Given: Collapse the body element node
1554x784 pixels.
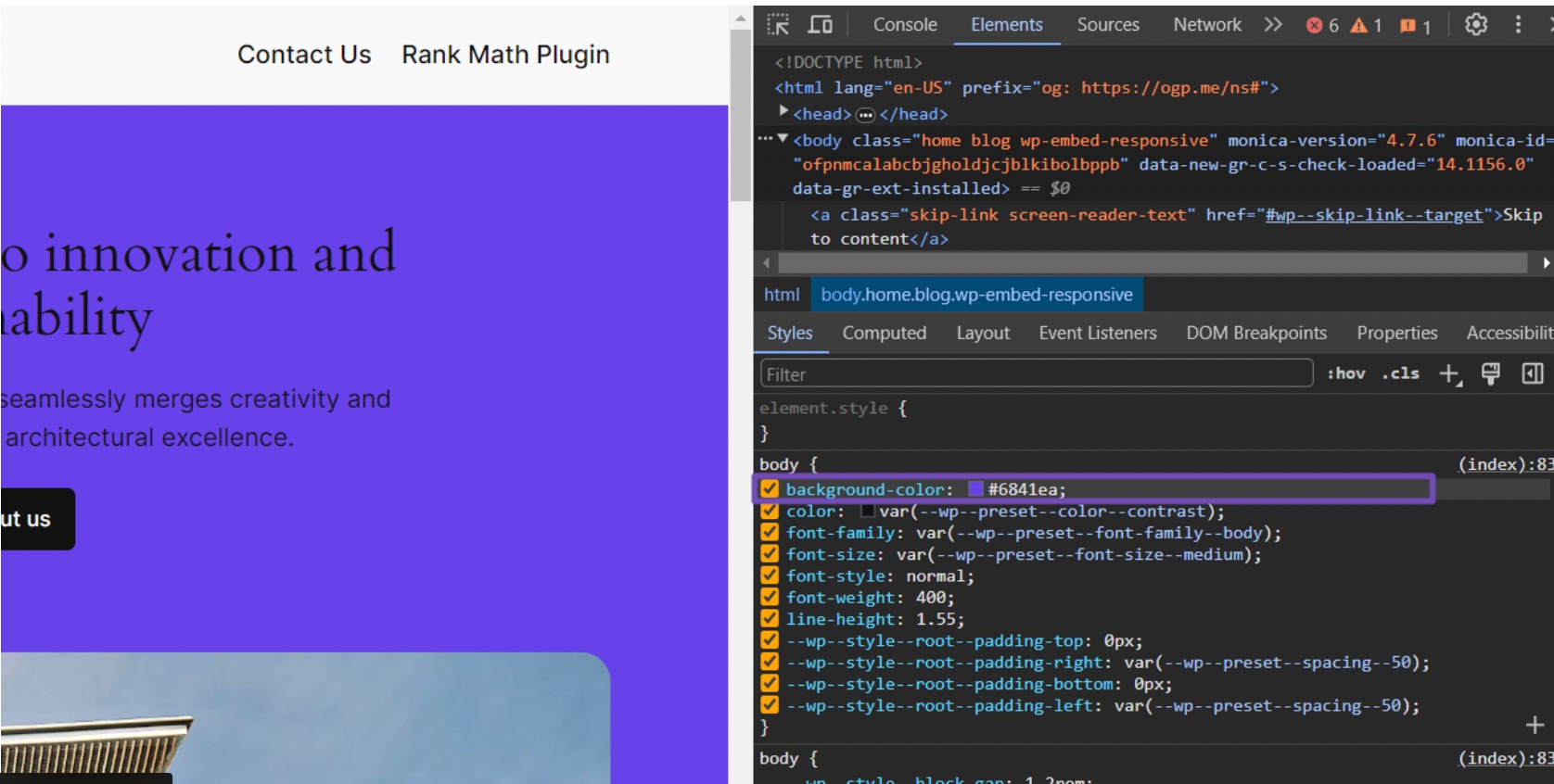Looking at the screenshot, I should 783,139.
